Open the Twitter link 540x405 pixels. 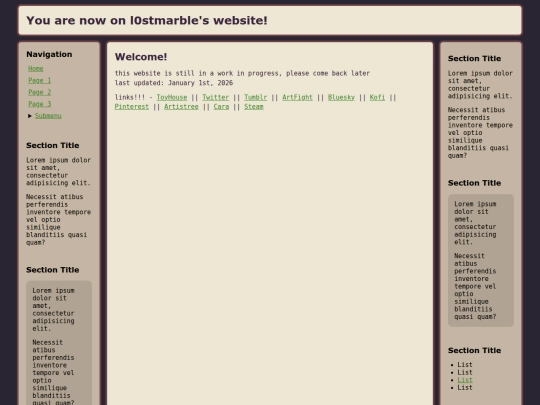coord(216,97)
